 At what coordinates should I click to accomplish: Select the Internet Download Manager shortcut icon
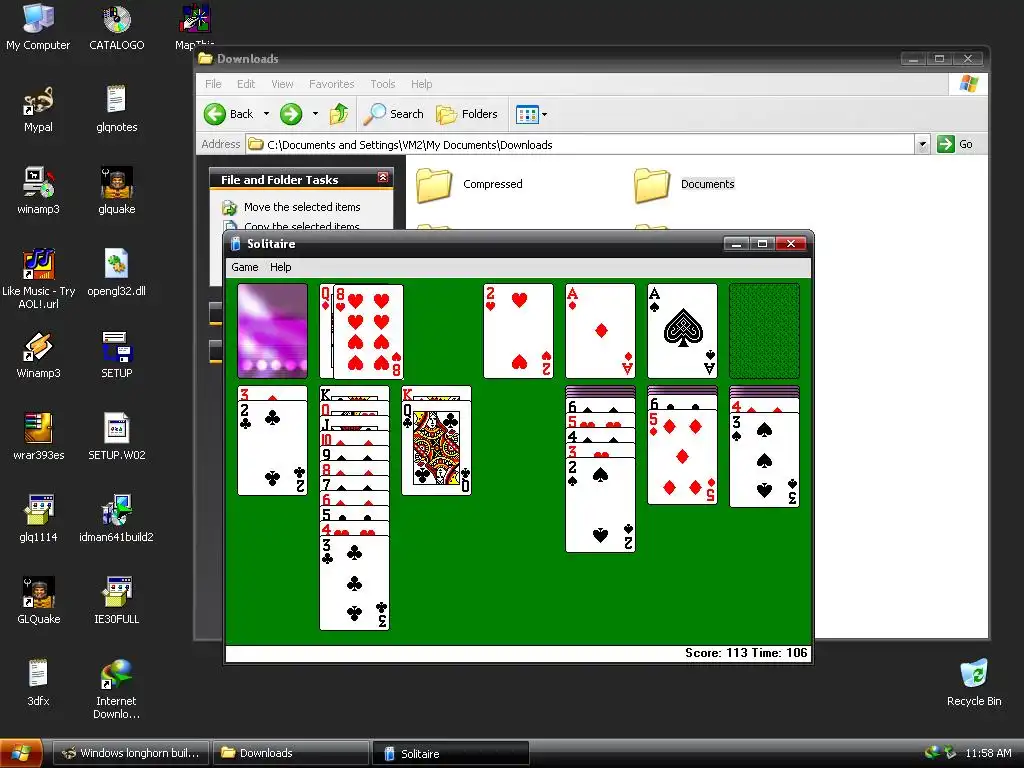click(x=116, y=690)
